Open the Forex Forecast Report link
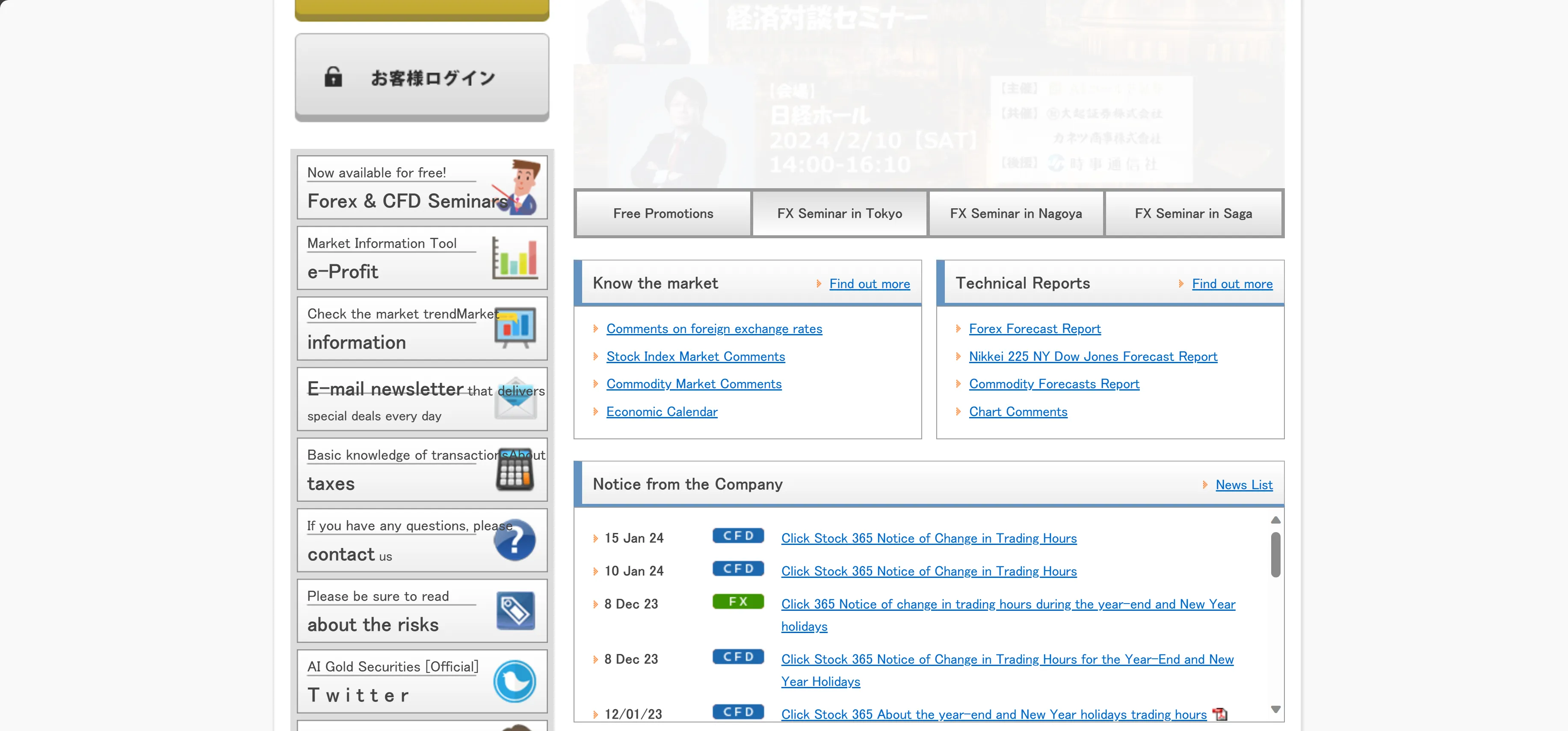Screen dimensions: 1568x731 (1035, 329)
